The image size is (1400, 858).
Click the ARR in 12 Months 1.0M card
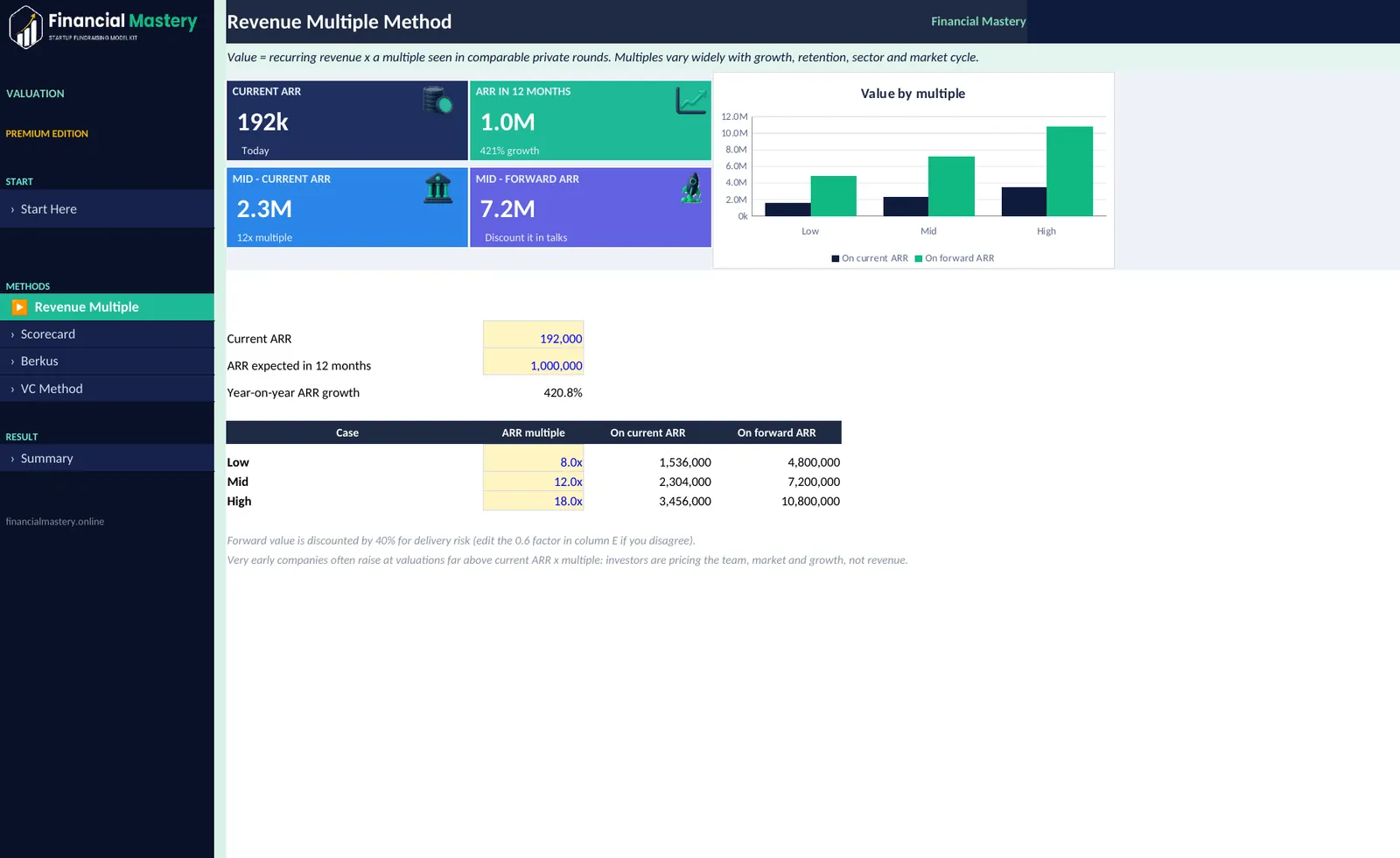coord(591,121)
